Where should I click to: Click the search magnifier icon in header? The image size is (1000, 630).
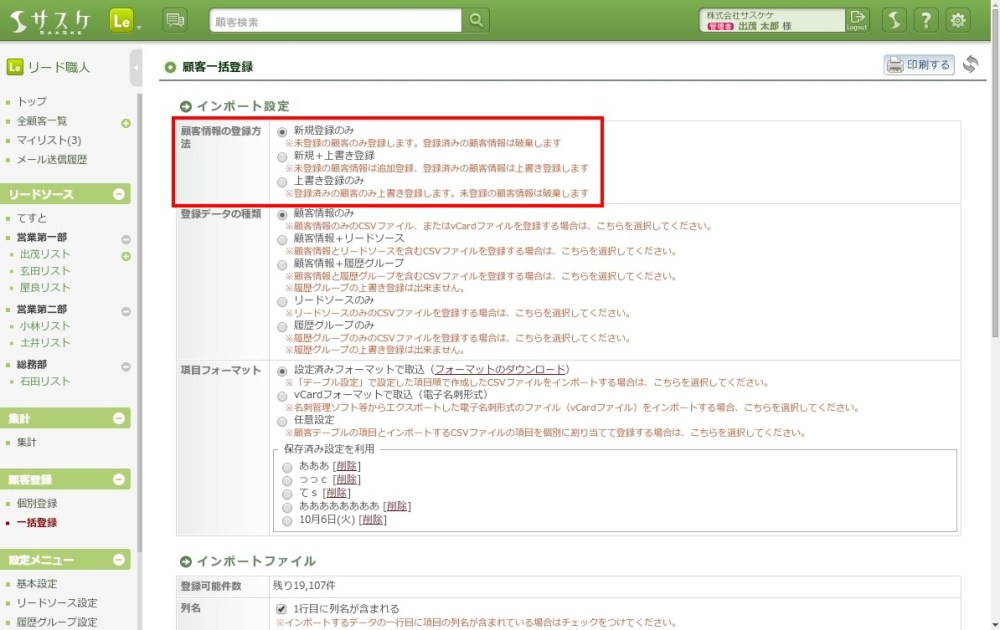click(x=477, y=20)
